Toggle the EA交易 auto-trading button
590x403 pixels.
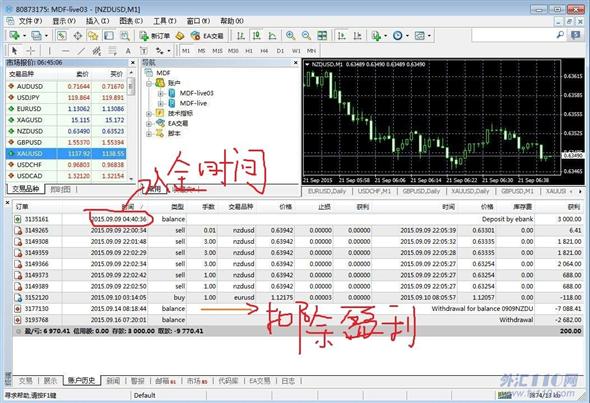207,36
